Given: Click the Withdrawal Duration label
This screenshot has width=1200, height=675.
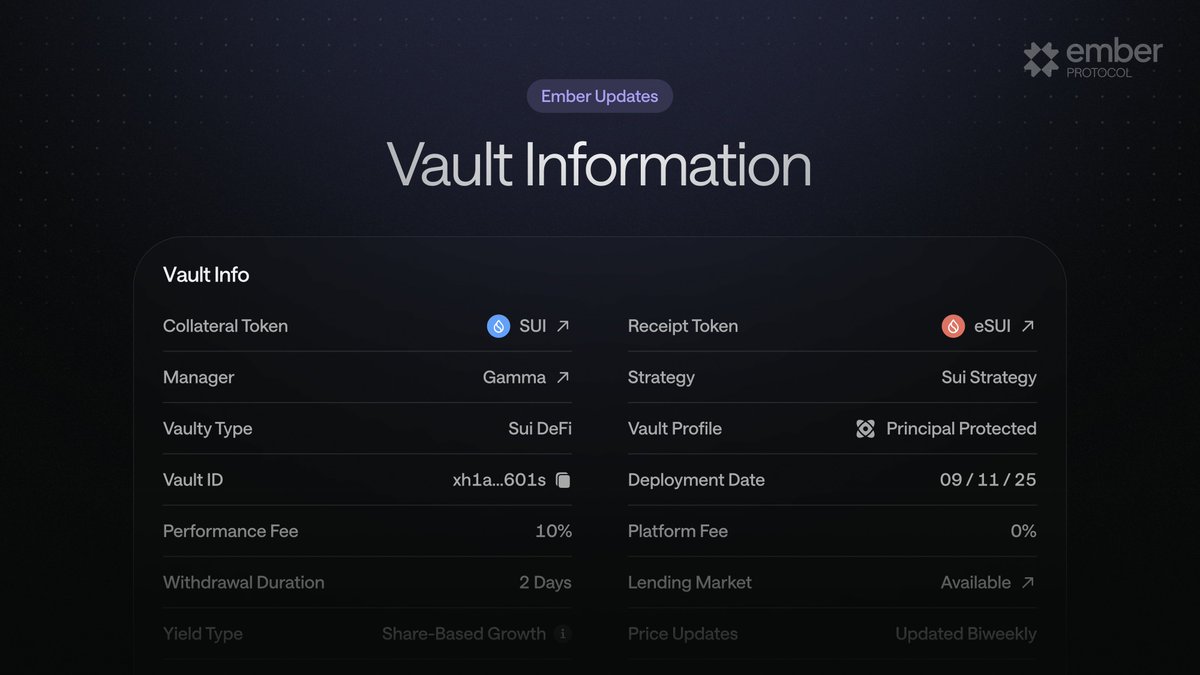Looking at the screenshot, I should tap(244, 582).
